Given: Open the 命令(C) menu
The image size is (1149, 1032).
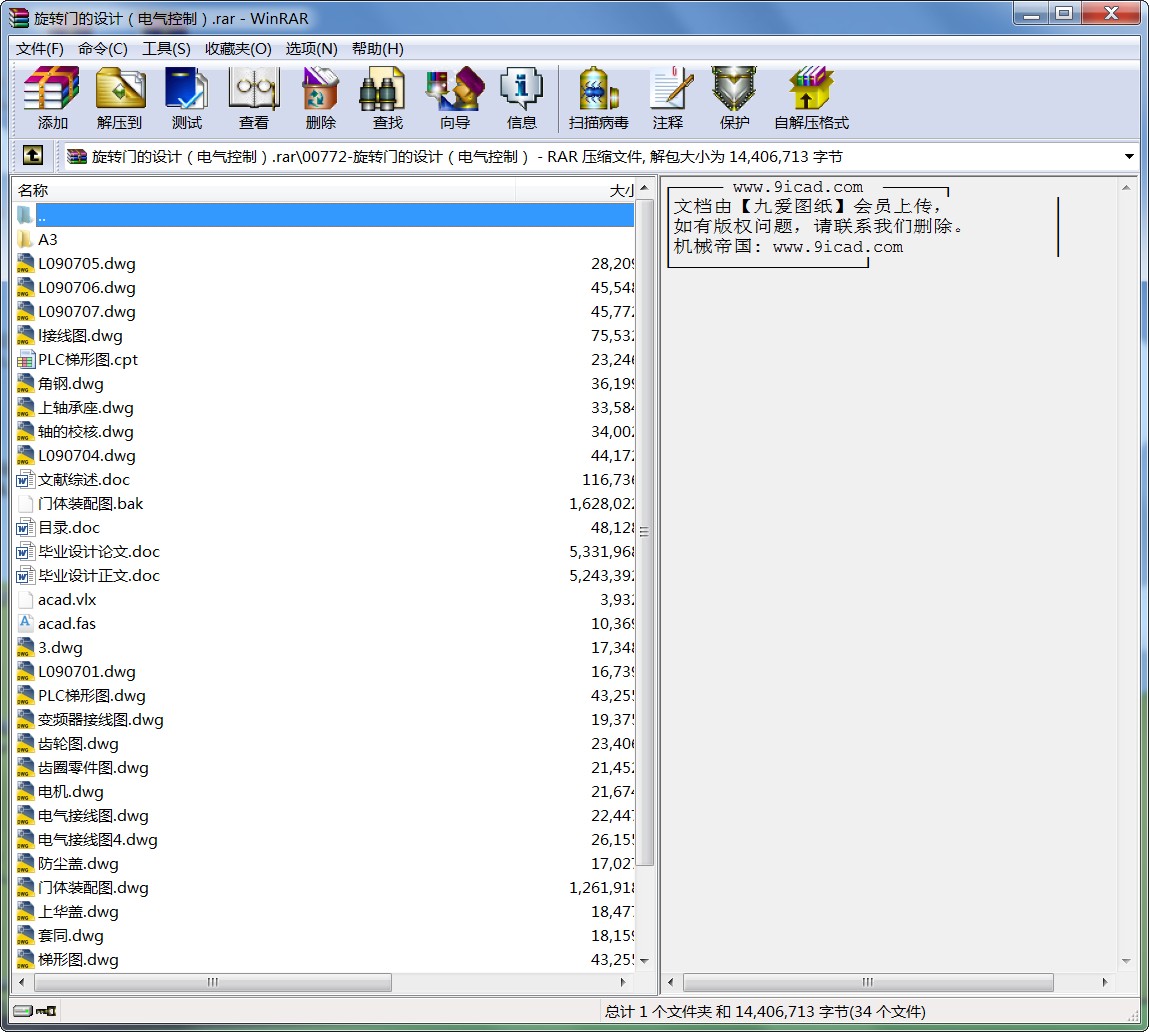Looking at the screenshot, I should [x=103, y=48].
